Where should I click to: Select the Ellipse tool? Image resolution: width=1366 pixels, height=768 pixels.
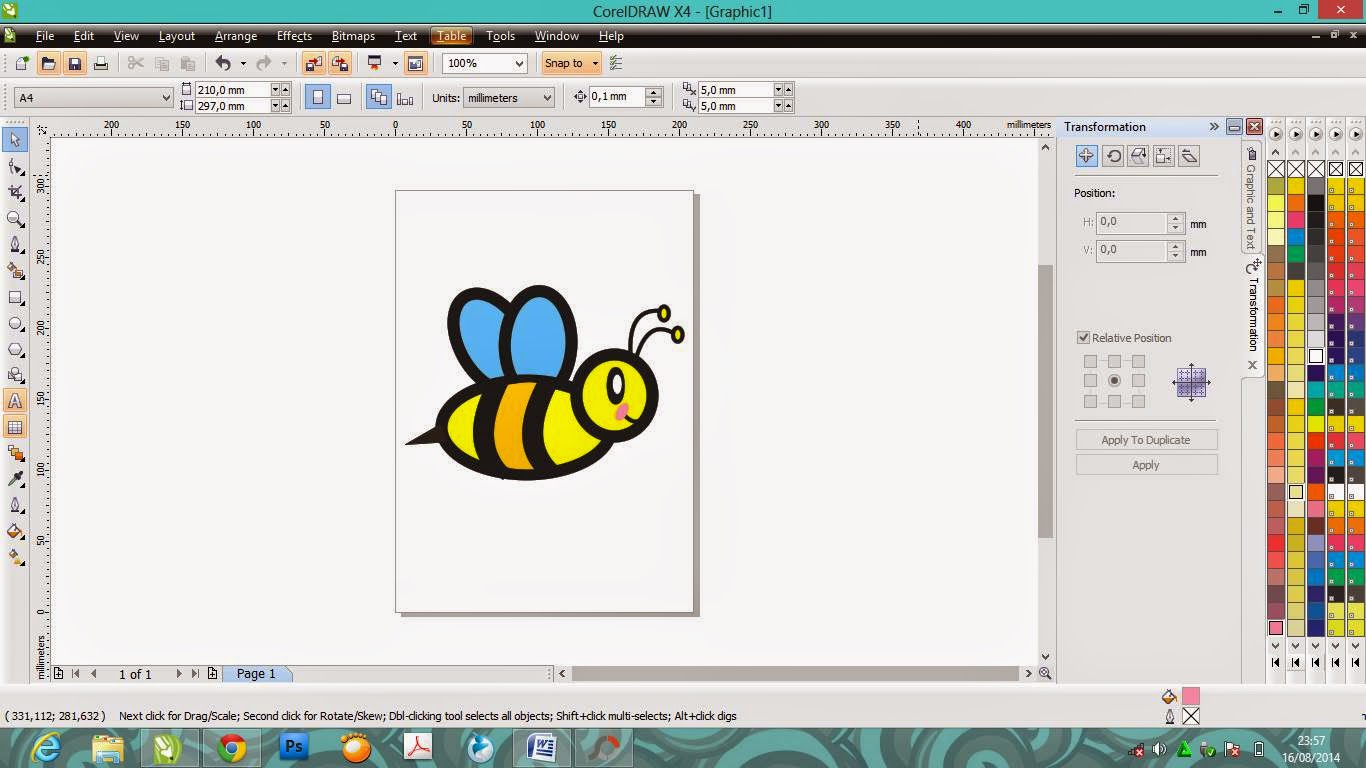pos(14,323)
